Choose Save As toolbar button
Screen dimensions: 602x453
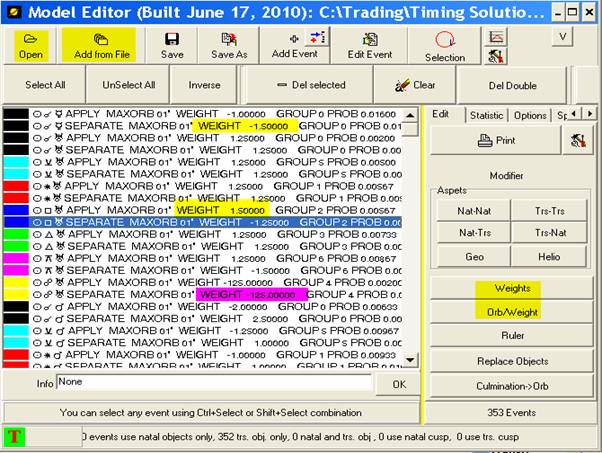pos(229,46)
